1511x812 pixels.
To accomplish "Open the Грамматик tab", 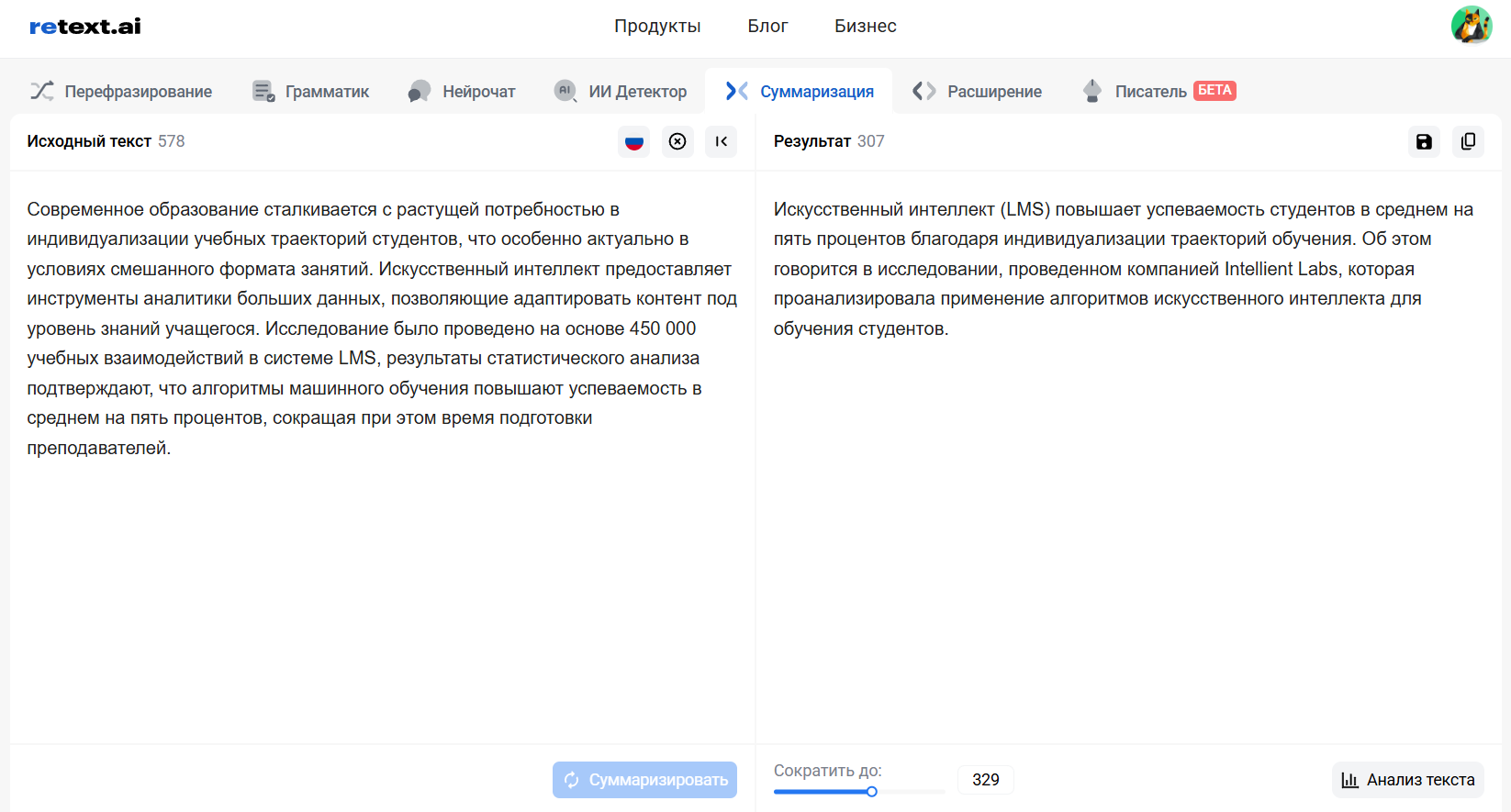I will 310,92.
